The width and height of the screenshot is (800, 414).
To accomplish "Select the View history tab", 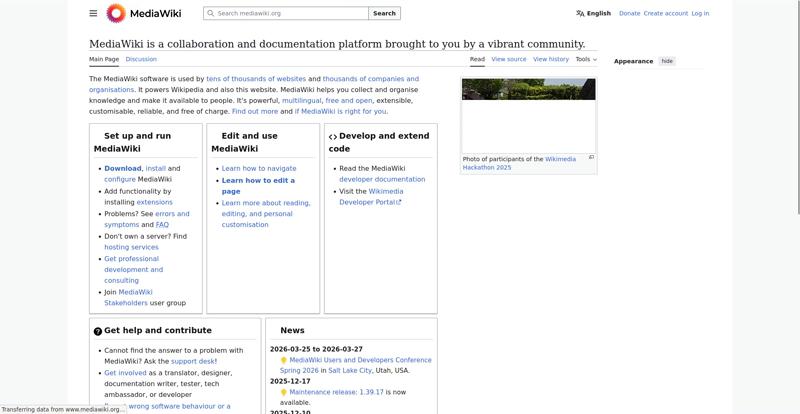I will pos(550,59).
